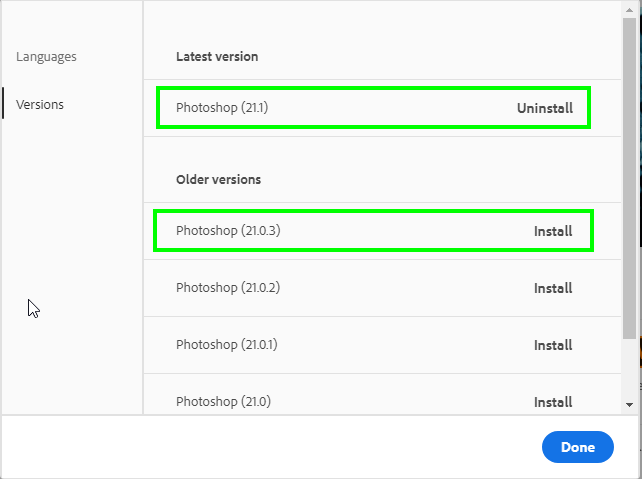Click the Photoshop (21.0) label
Image resolution: width=642 pixels, height=479 pixels.
pos(223,402)
